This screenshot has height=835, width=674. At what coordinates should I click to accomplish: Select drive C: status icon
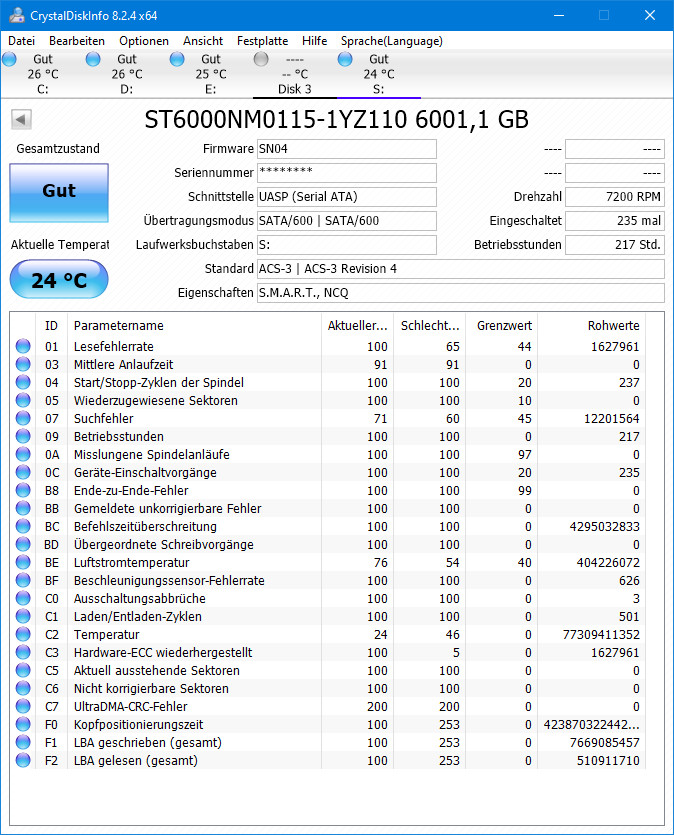click(9, 59)
